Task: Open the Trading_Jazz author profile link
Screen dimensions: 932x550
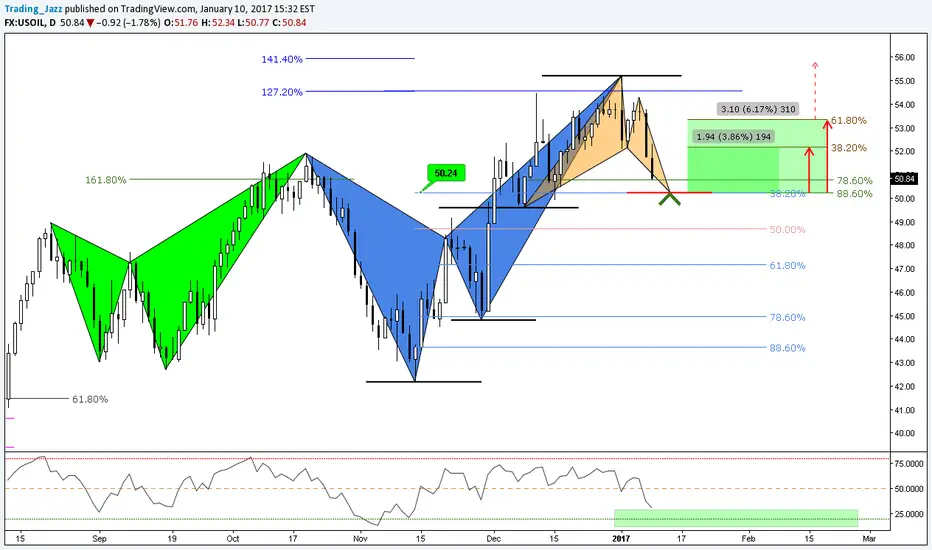Action: click(33, 9)
